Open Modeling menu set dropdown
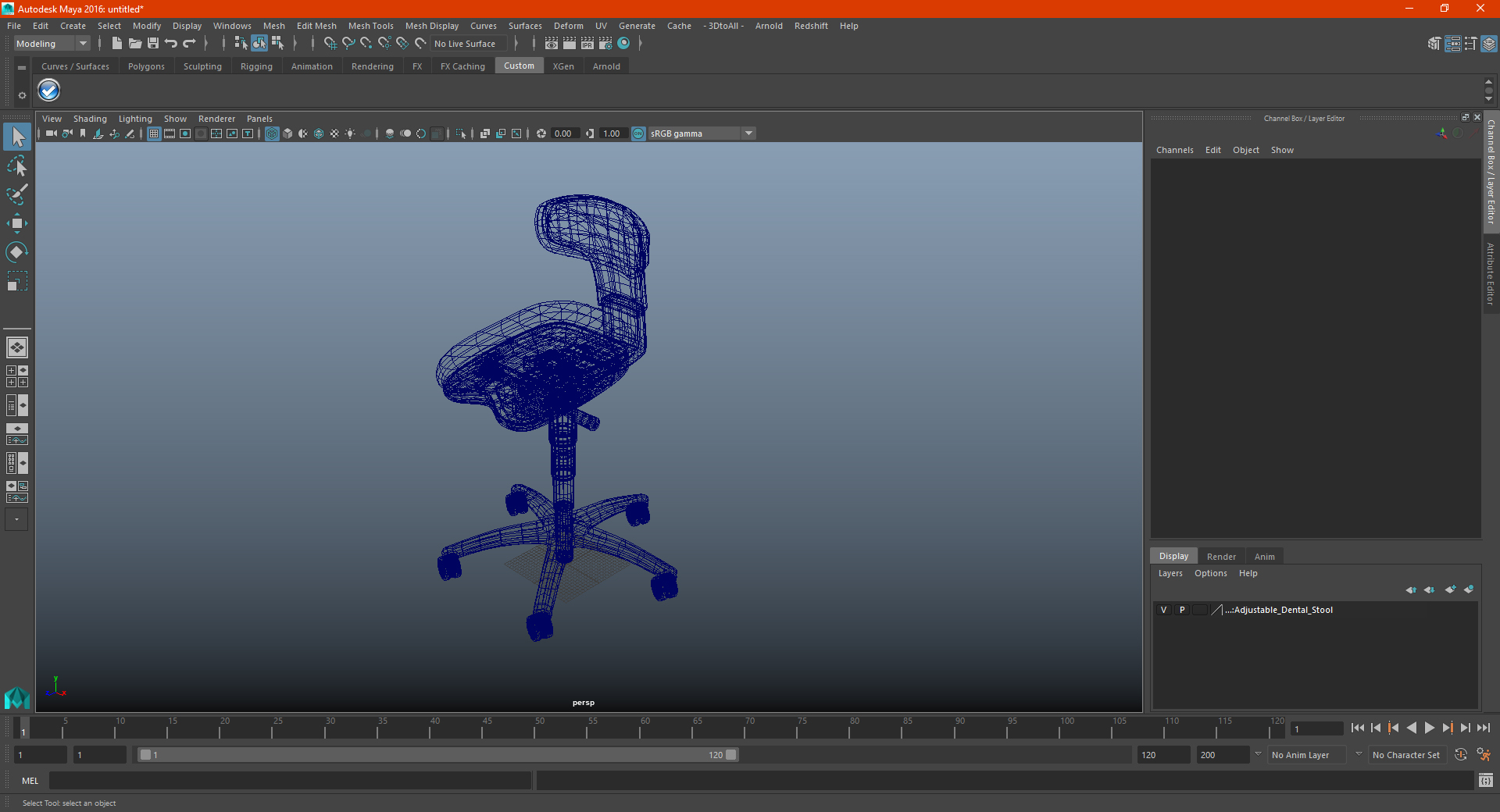Screen dimensions: 1500x812 (52, 44)
